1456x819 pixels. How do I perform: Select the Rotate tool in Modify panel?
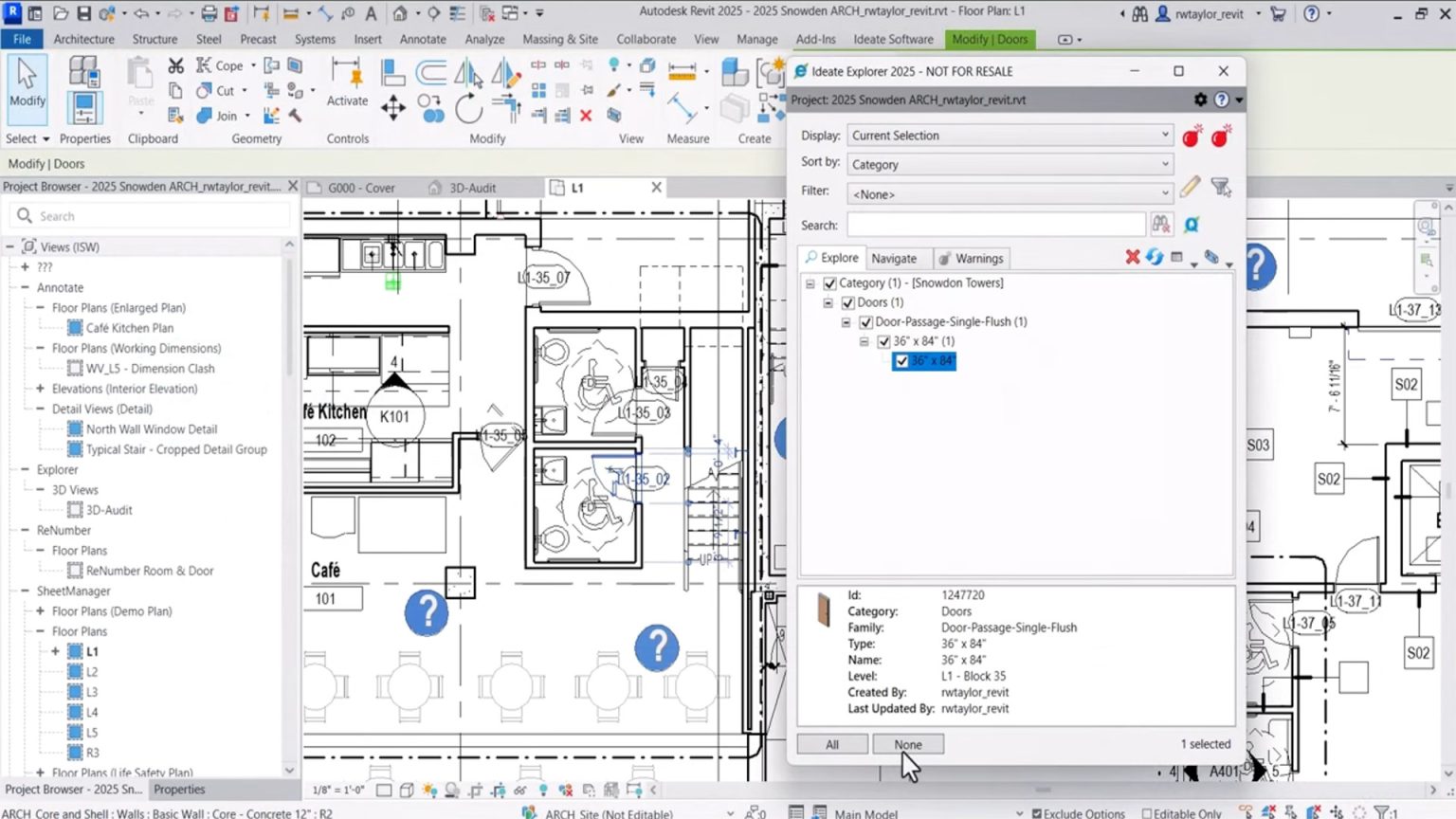(468, 110)
